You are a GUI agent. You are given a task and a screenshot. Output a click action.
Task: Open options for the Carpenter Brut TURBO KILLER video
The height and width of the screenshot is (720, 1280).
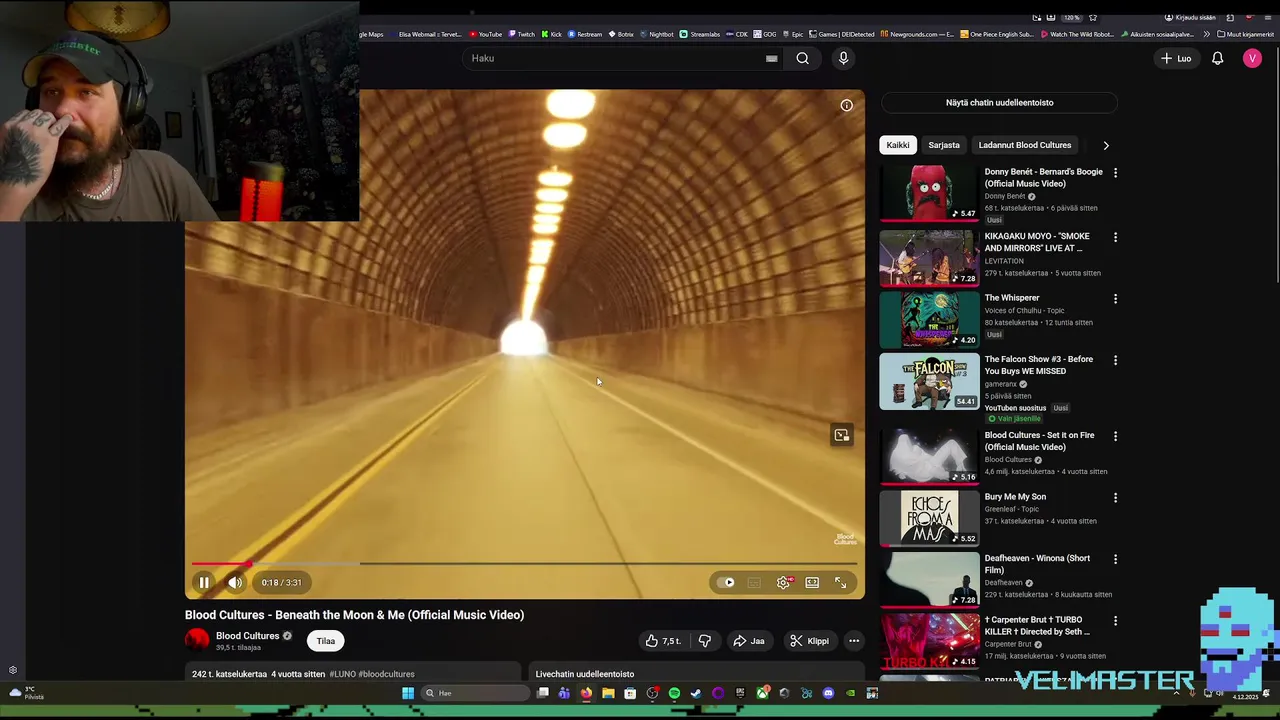1115,621
